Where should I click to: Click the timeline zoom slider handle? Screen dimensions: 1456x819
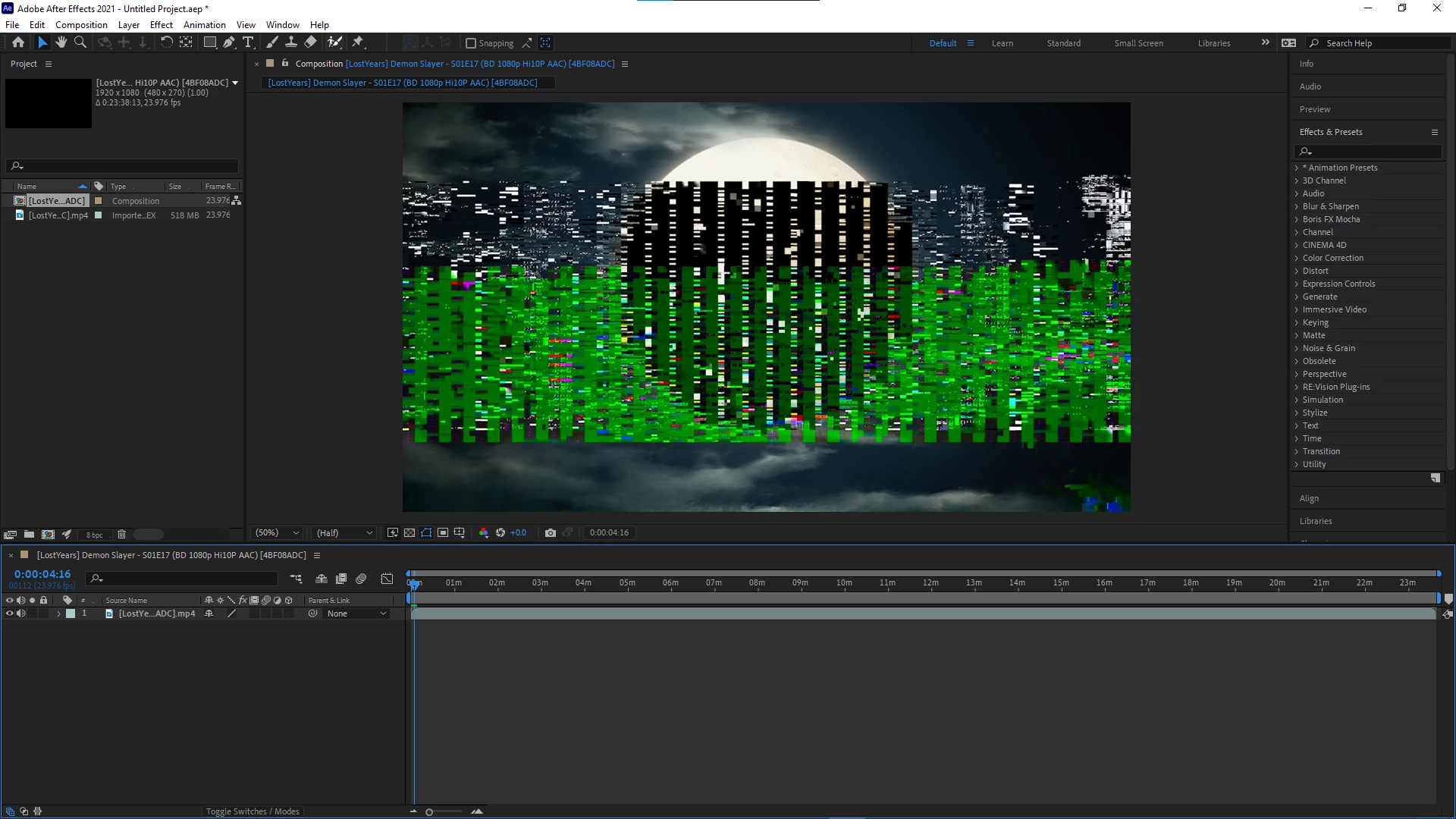pos(429,812)
